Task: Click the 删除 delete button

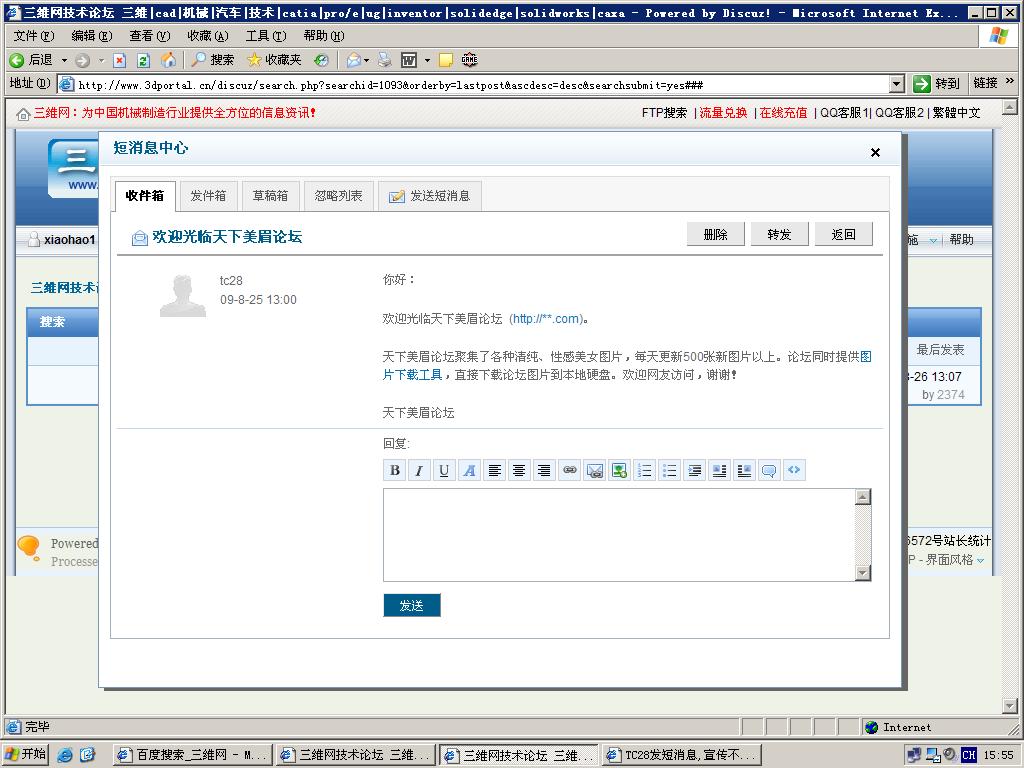Action: pos(716,234)
